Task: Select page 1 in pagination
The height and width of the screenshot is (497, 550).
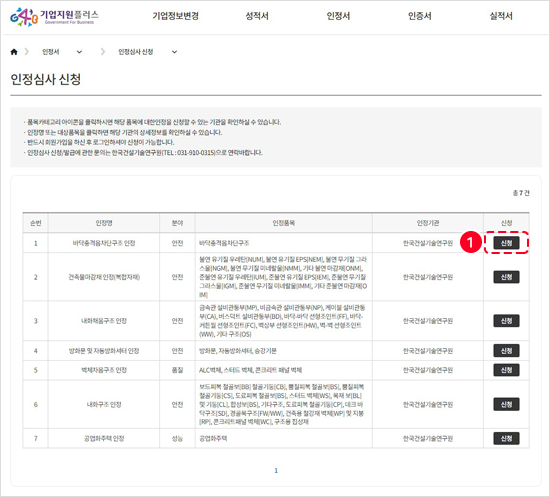Action: pyautogui.click(x=276, y=471)
